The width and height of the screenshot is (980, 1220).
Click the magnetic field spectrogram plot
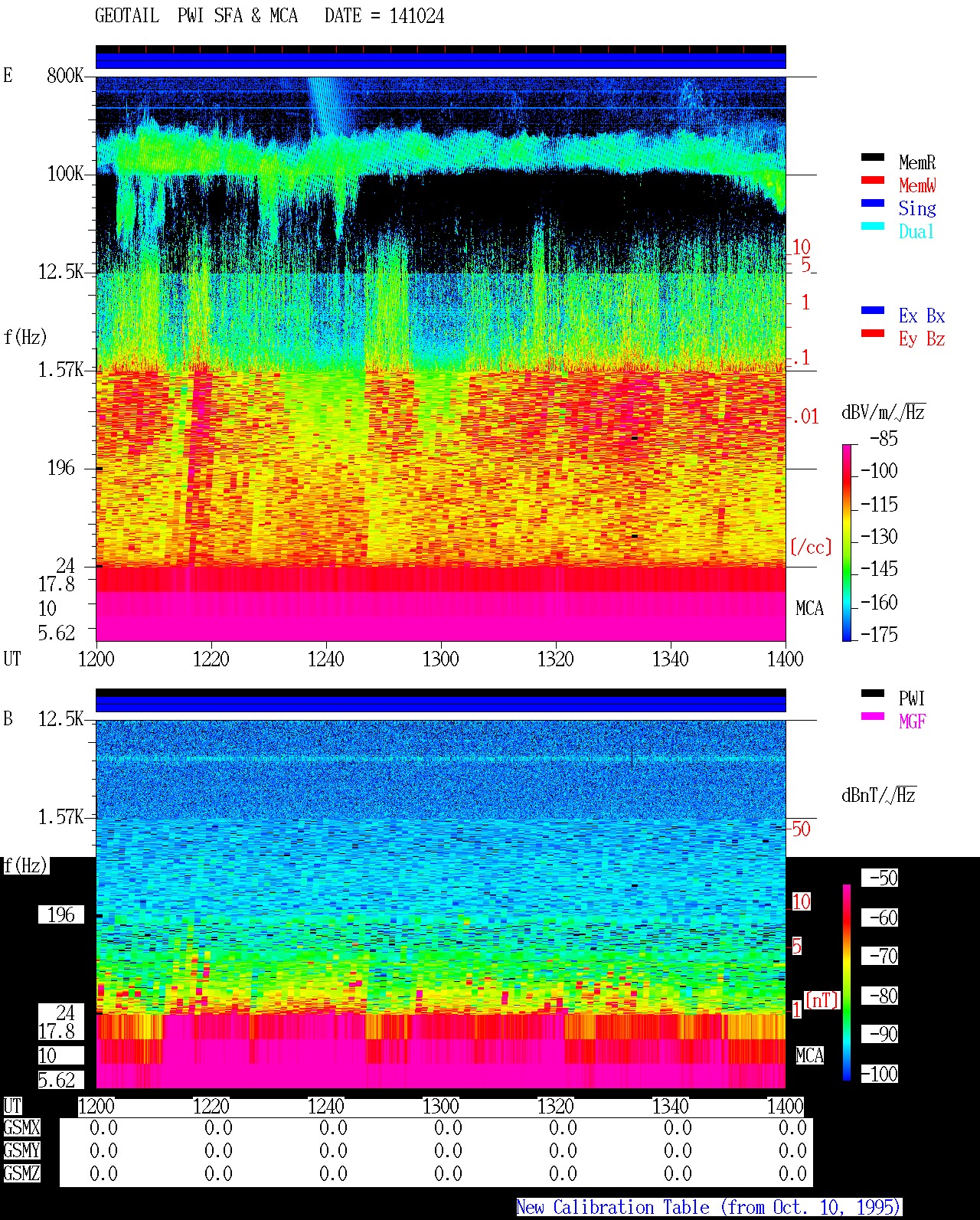click(441, 904)
